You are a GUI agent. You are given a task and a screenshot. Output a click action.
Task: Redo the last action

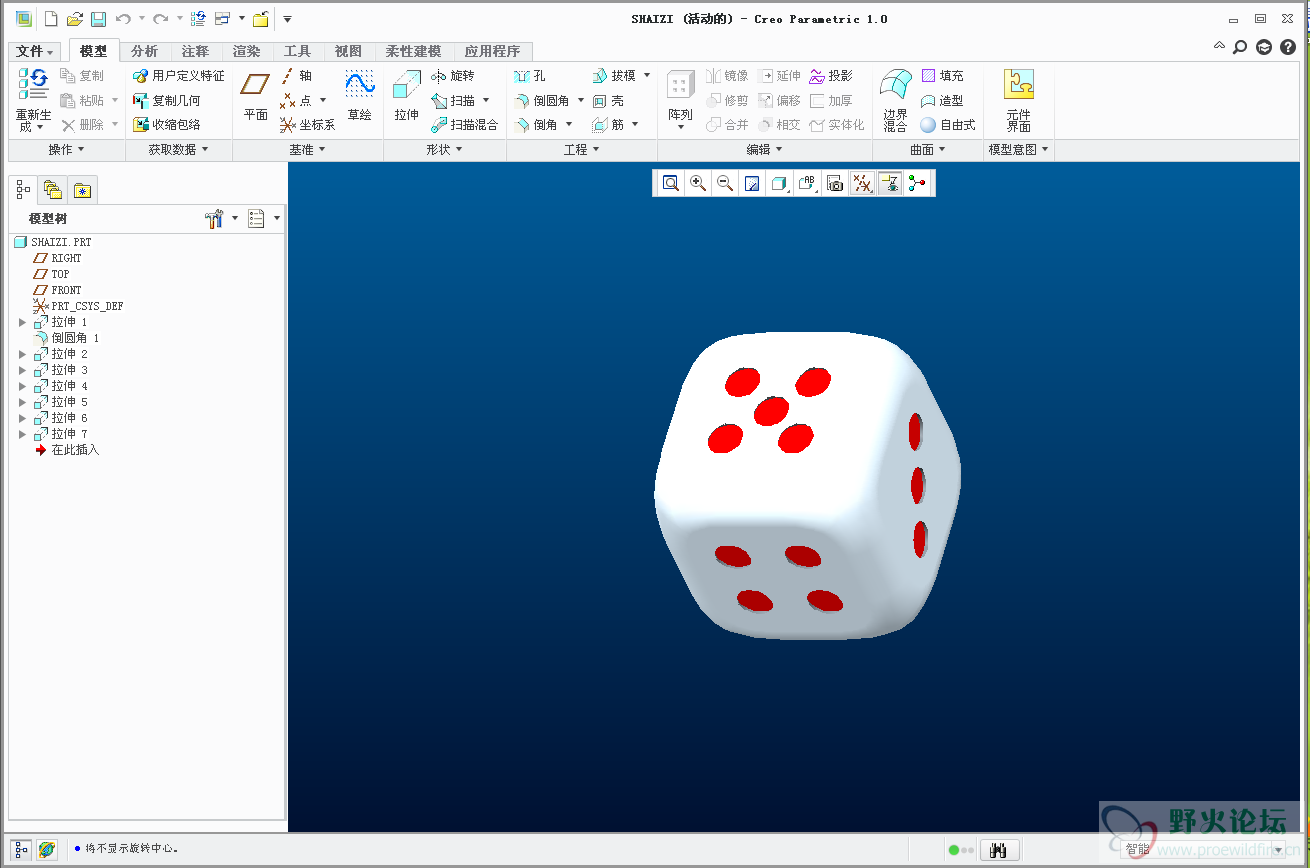(x=160, y=19)
